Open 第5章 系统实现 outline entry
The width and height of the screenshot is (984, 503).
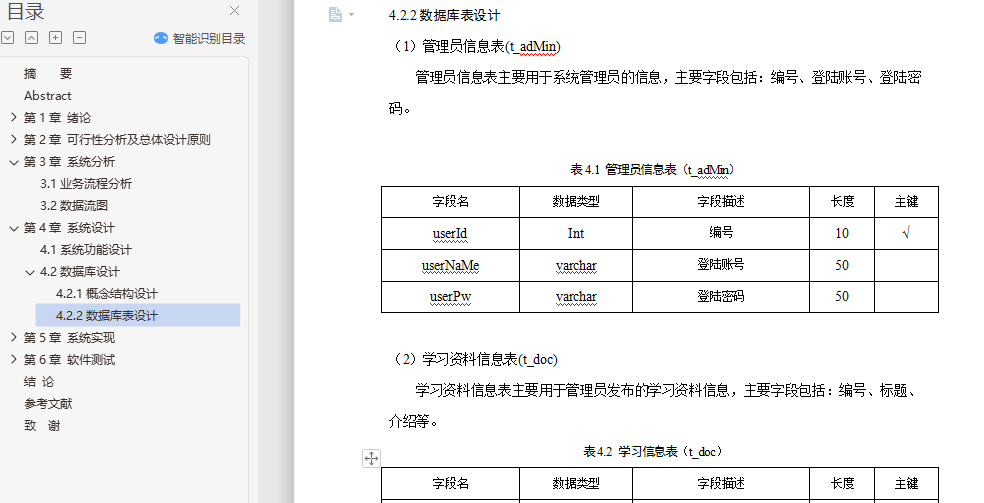pyautogui.click(x=70, y=337)
